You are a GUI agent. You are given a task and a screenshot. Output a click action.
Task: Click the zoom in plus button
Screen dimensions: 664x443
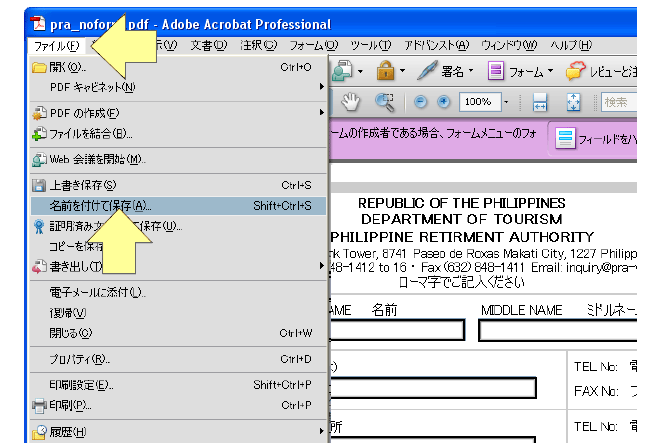click(443, 102)
